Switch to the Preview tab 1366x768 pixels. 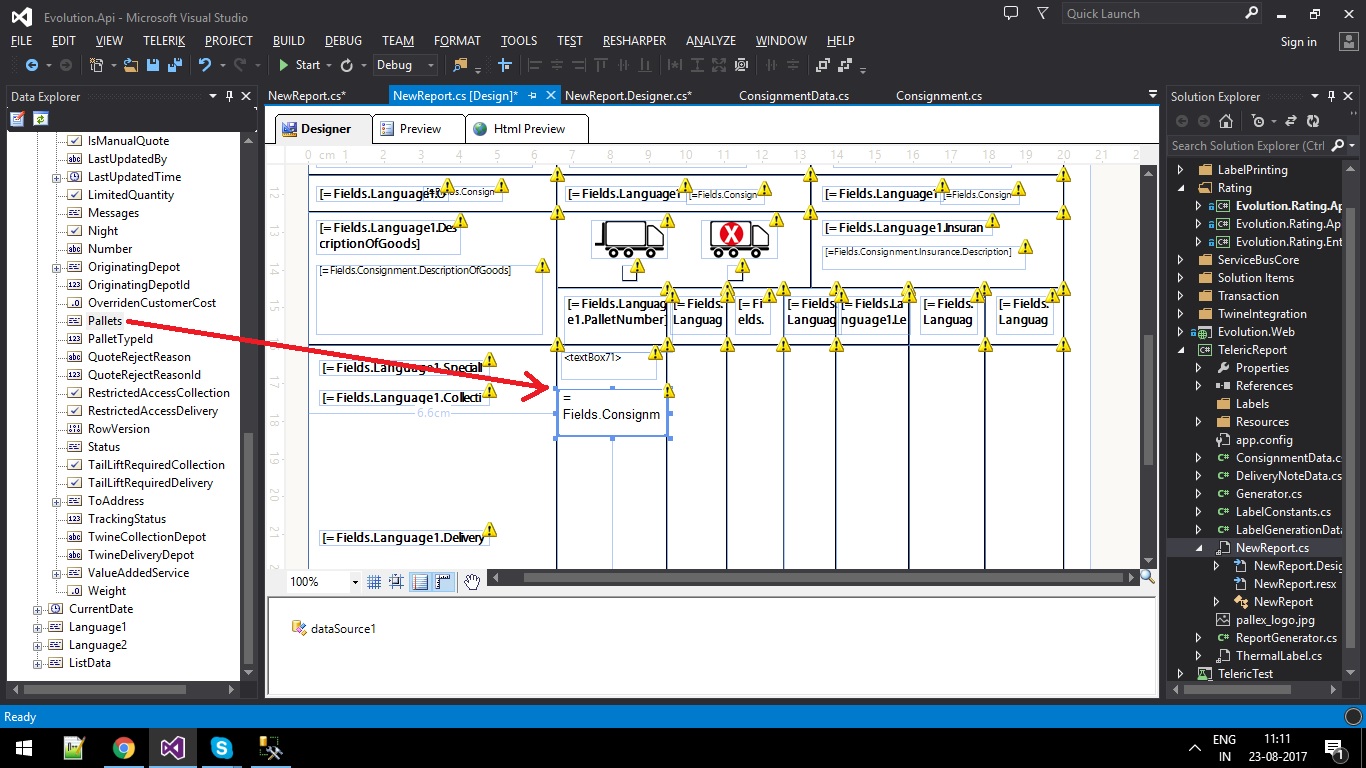tap(419, 129)
